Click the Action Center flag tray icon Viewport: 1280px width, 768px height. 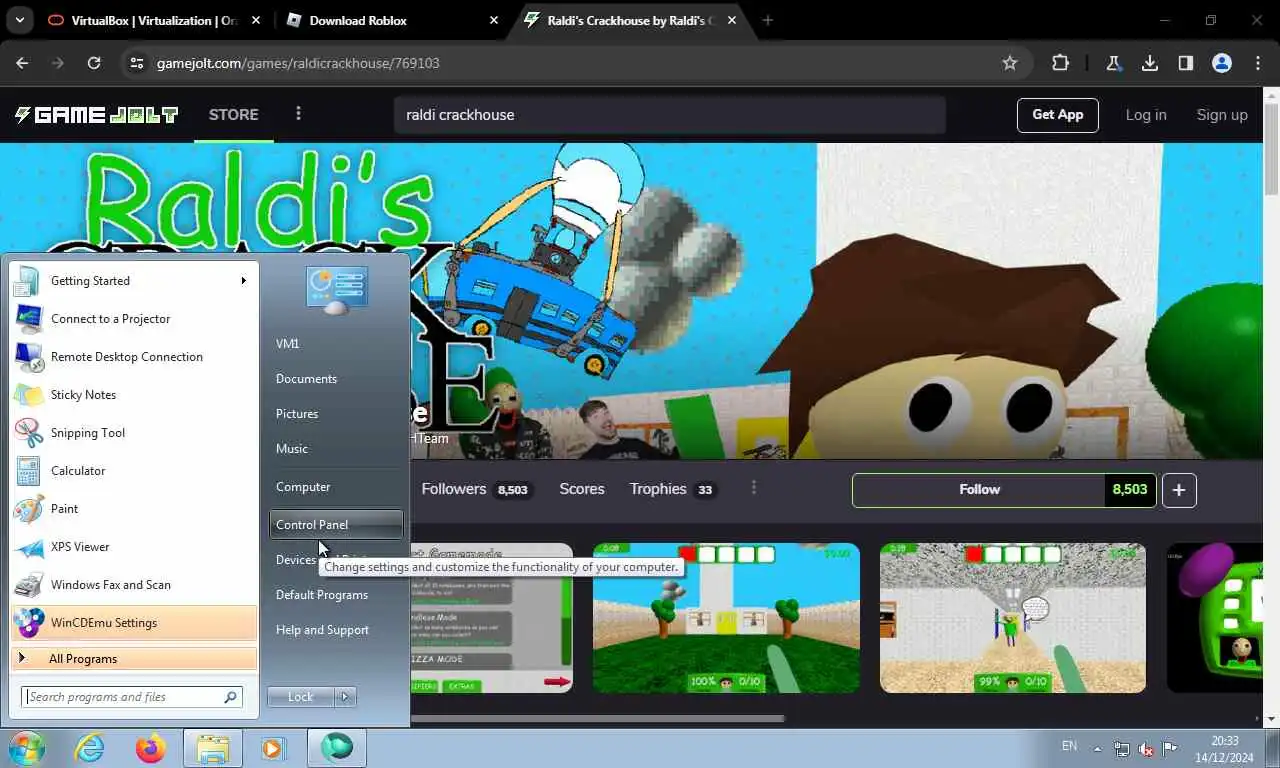pos(1170,748)
